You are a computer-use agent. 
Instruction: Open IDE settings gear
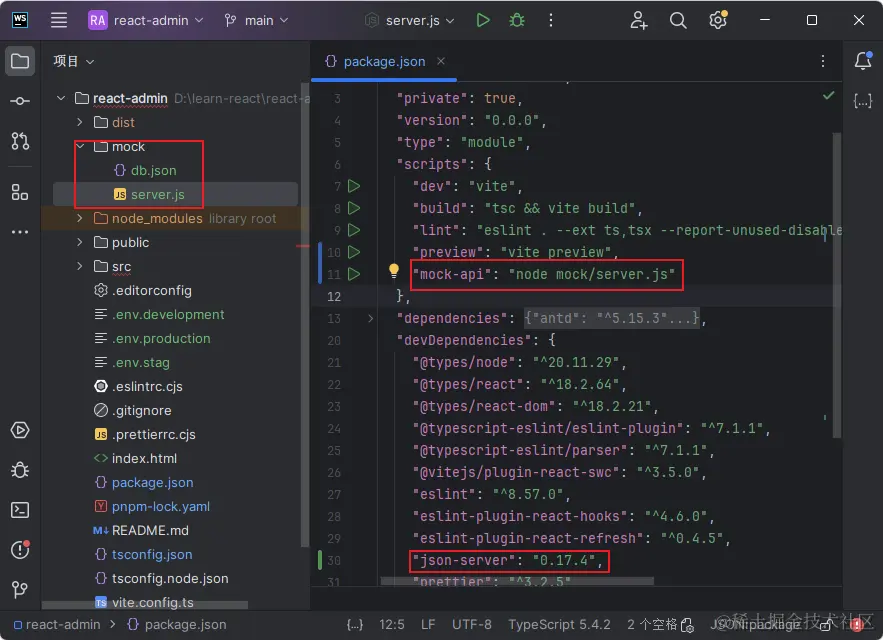(x=717, y=20)
